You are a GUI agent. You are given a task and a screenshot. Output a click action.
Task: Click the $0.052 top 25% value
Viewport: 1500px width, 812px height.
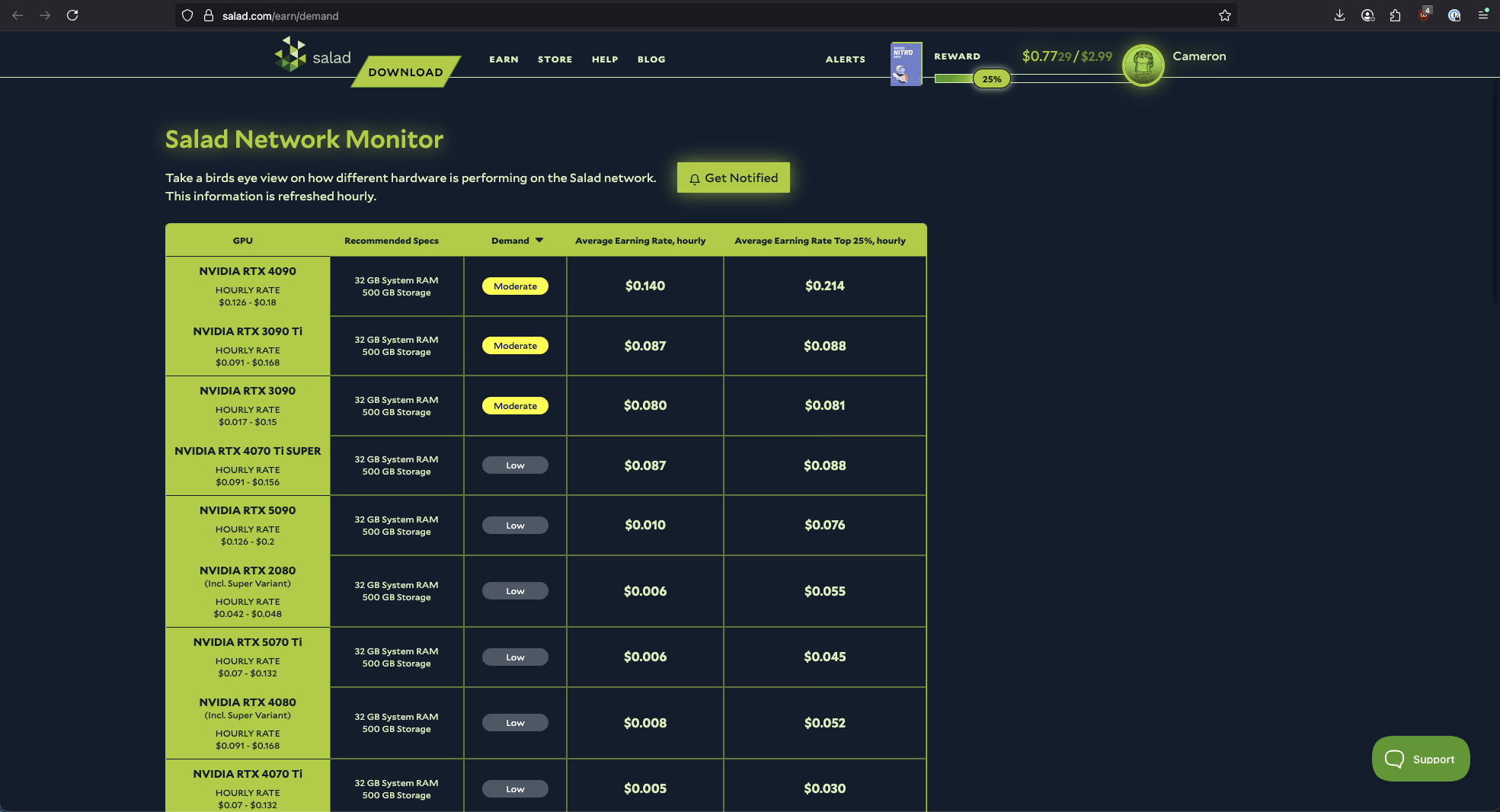click(x=824, y=723)
